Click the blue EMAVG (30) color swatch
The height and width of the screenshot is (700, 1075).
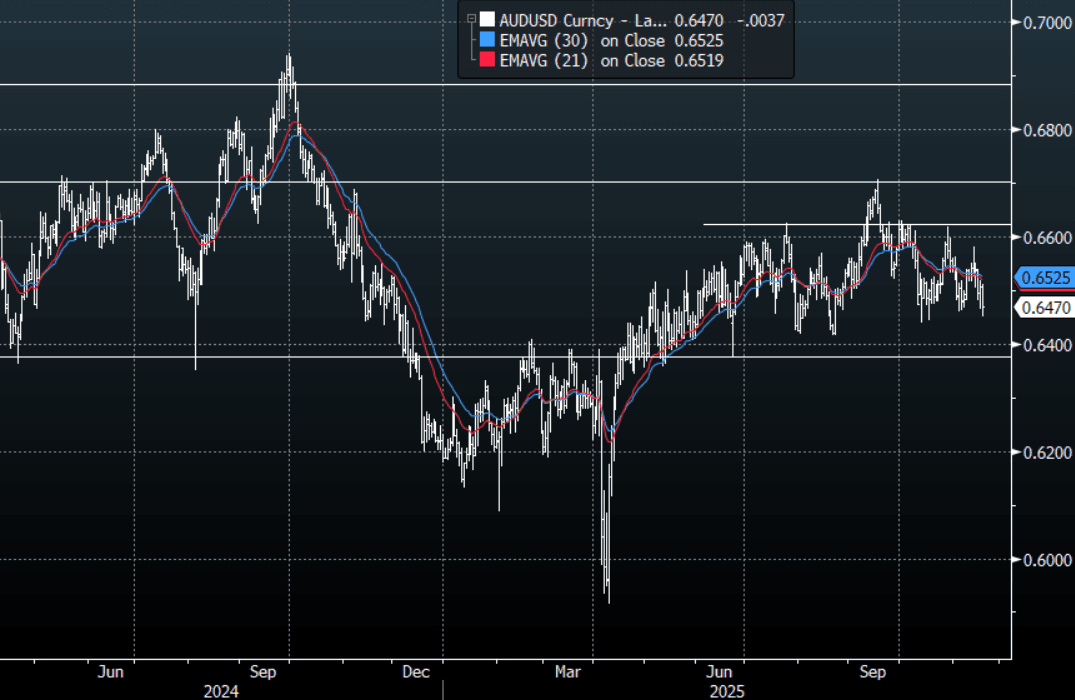(x=487, y=40)
